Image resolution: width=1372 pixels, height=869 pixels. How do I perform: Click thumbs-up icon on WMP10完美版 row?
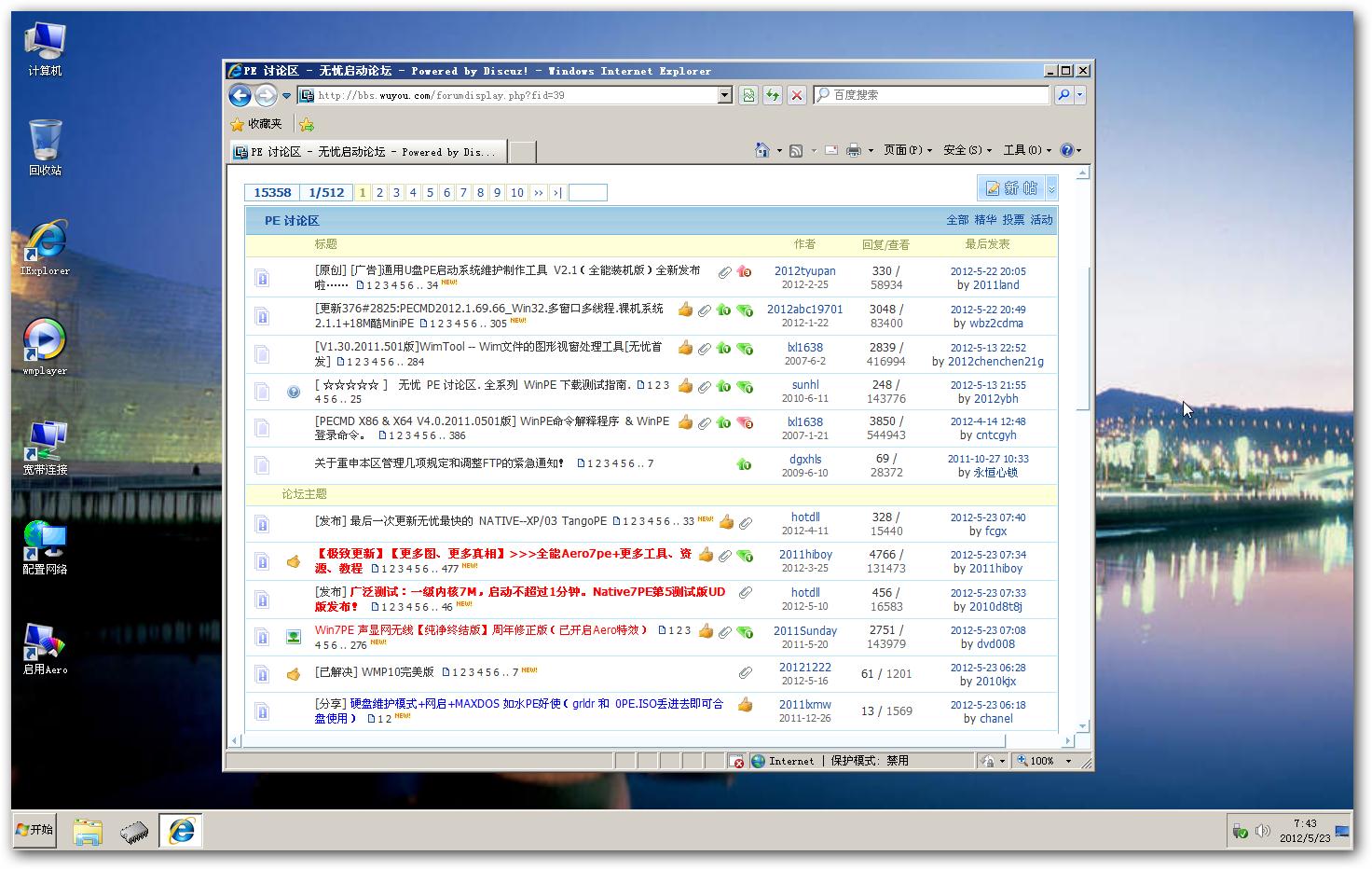(x=294, y=674)
